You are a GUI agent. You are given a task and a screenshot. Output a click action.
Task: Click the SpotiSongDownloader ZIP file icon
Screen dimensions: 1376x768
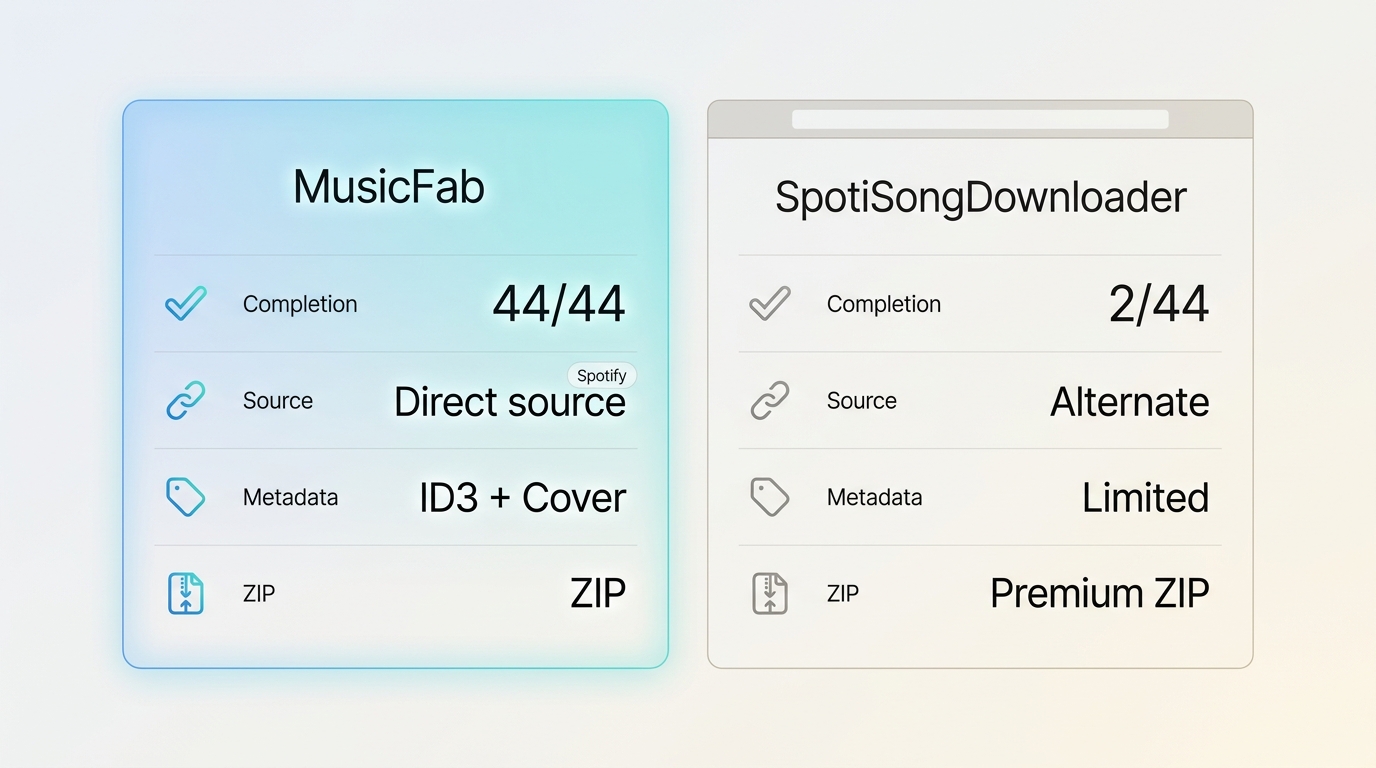point(769,593)
